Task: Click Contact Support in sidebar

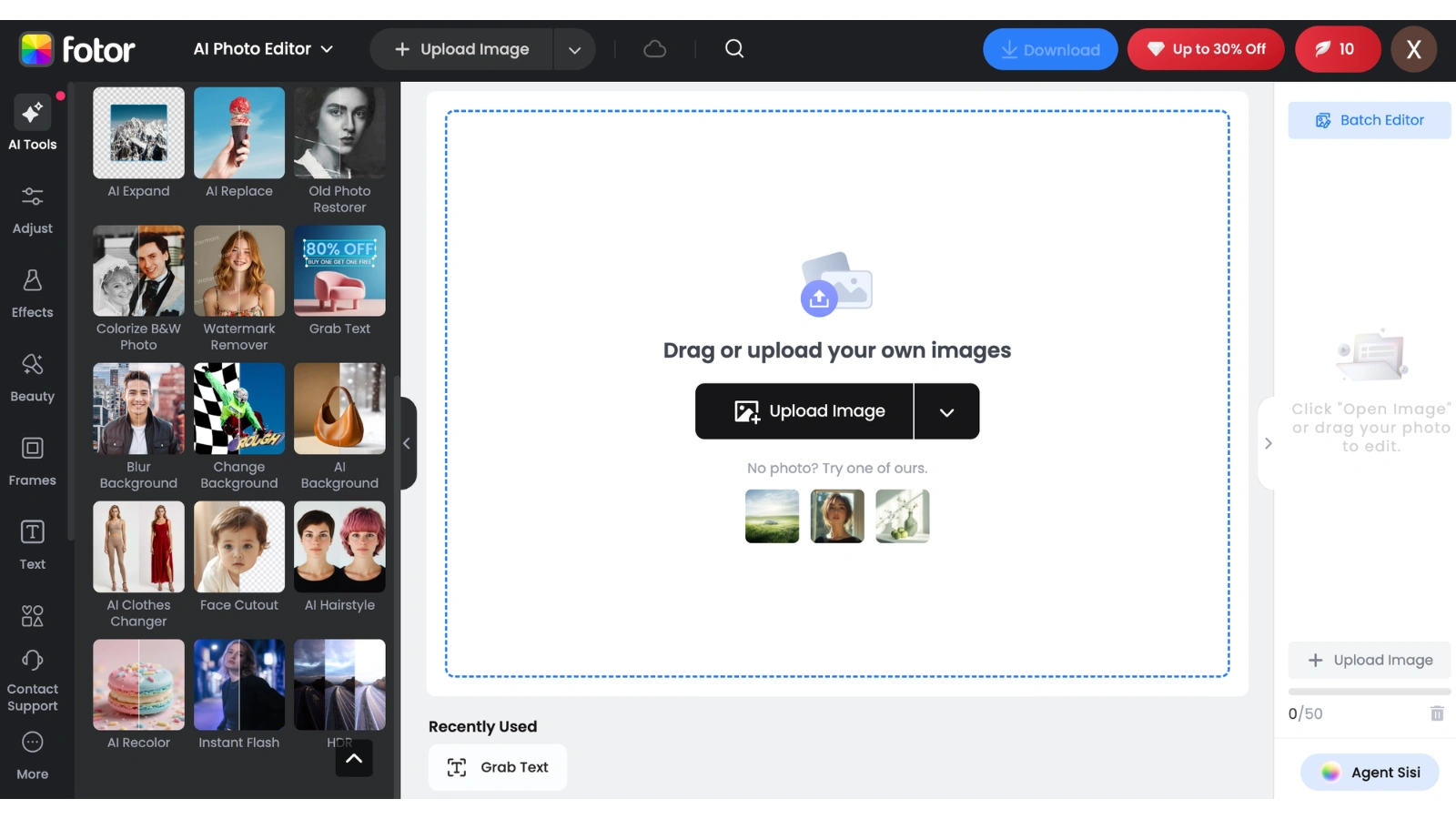Action: 32,681
